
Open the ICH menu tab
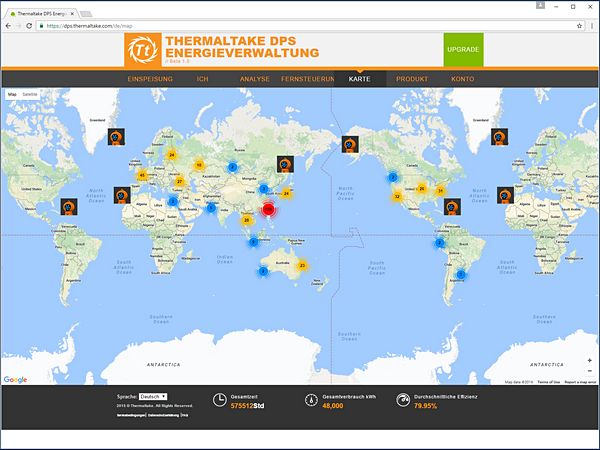(202, 79)
